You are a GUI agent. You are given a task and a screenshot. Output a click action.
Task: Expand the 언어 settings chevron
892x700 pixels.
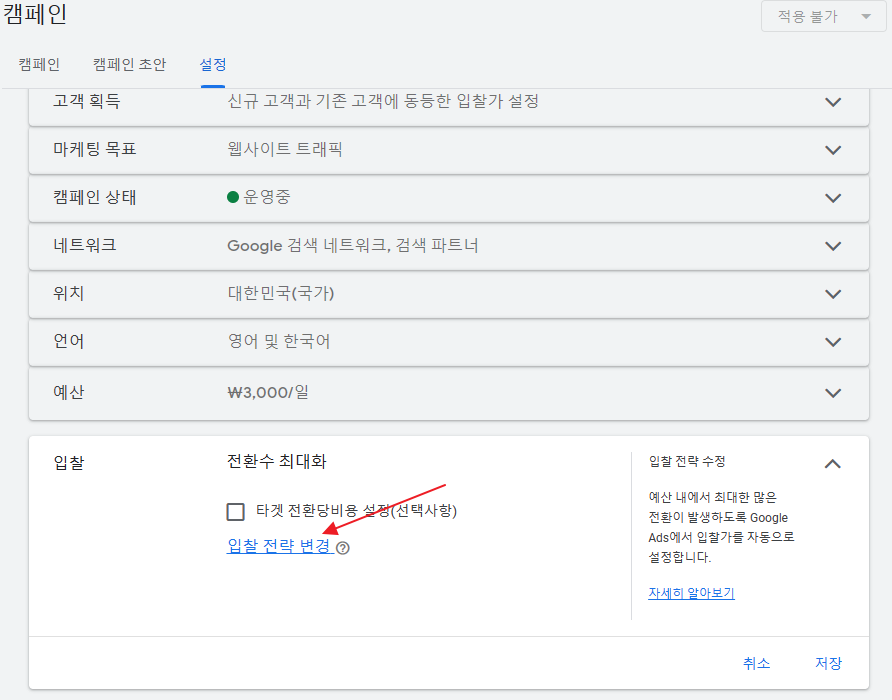[x=833, y=342]
